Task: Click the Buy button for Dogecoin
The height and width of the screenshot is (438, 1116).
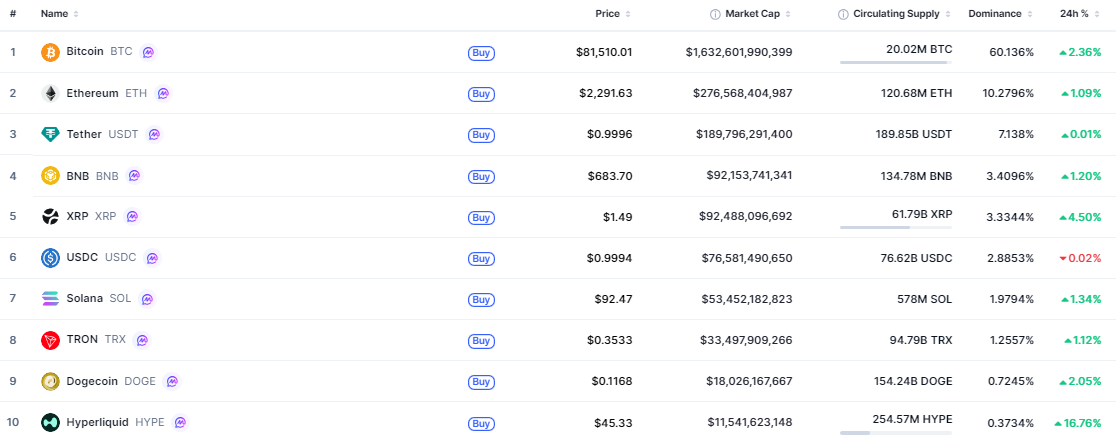Action: tap(481, 382)
